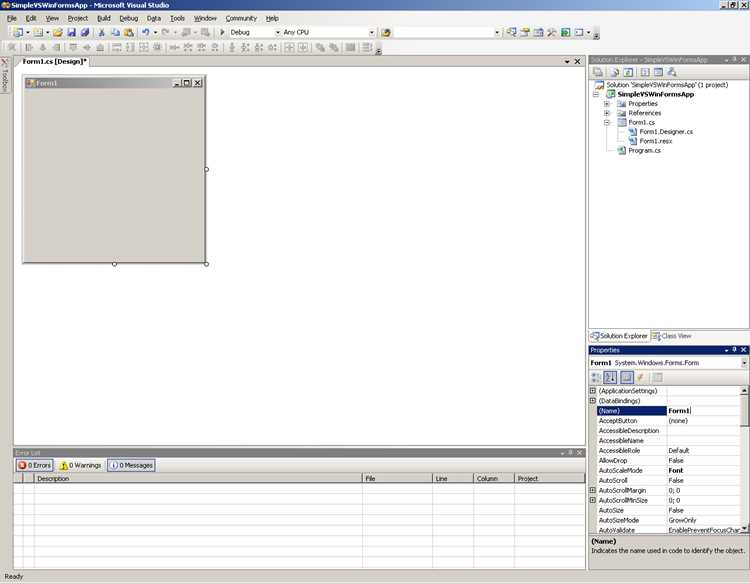
Task: Click the Save All icon
Action: (x=85, y=33)
